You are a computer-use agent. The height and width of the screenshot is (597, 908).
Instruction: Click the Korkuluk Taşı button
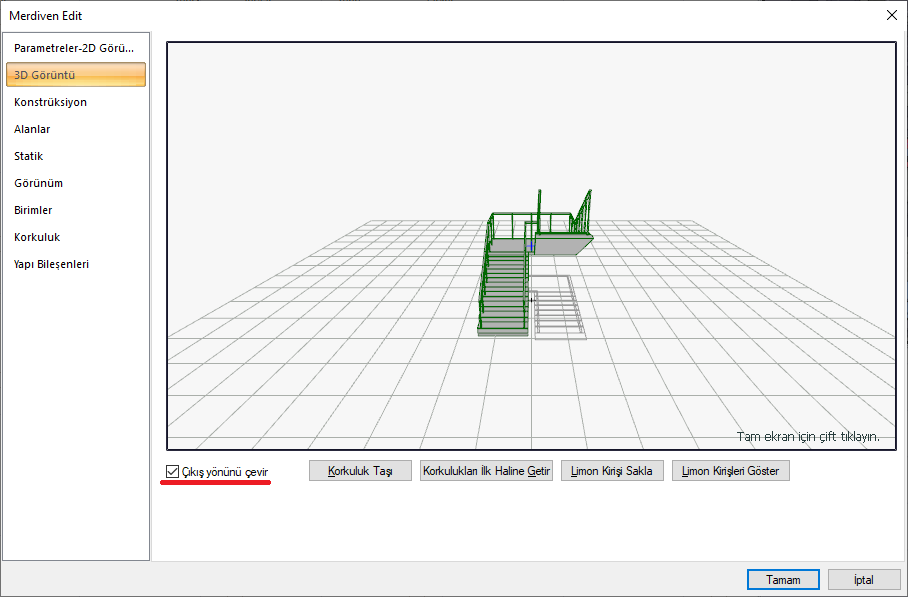pos(360,471)
